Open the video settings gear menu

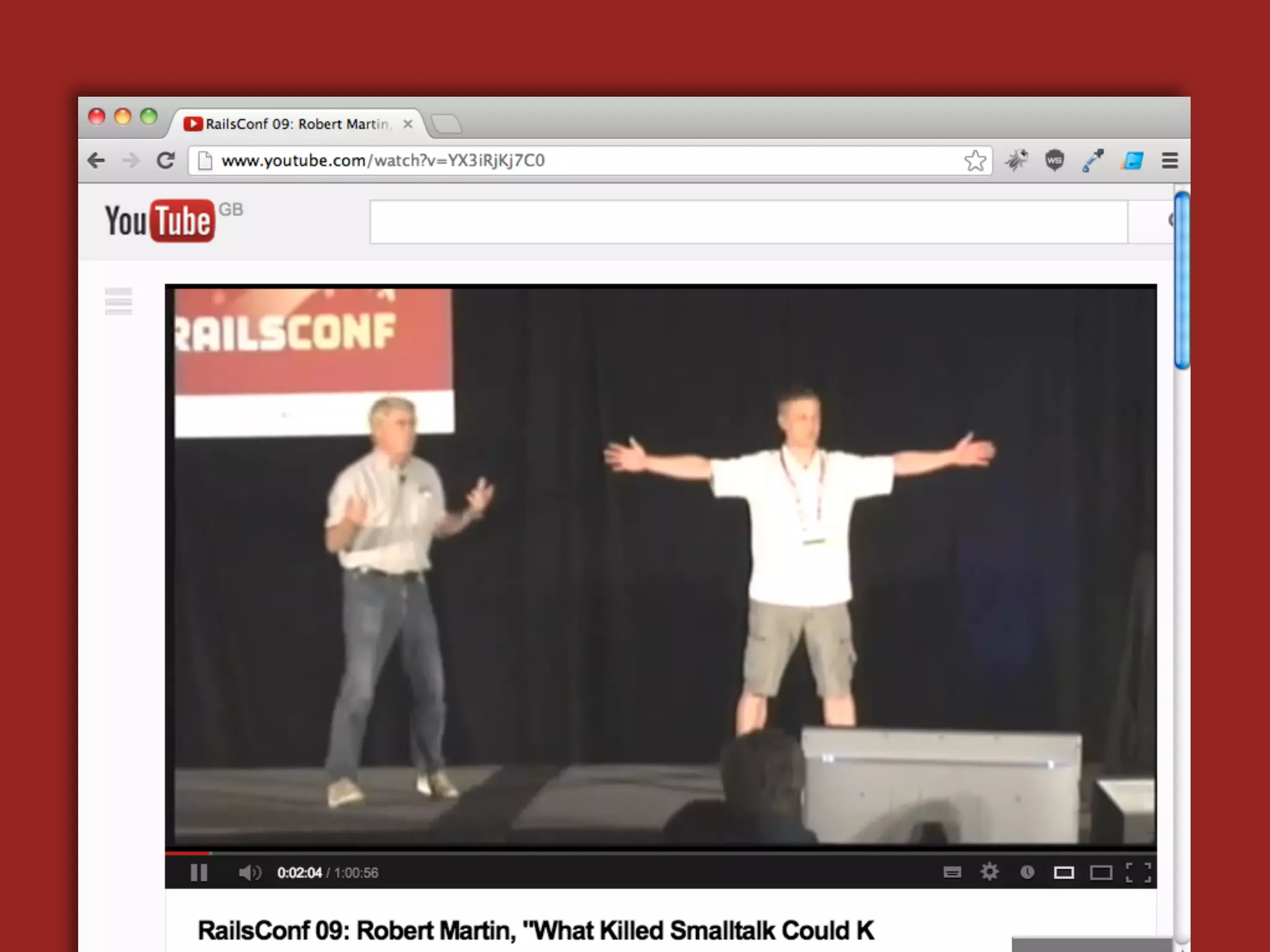[990, 872]
